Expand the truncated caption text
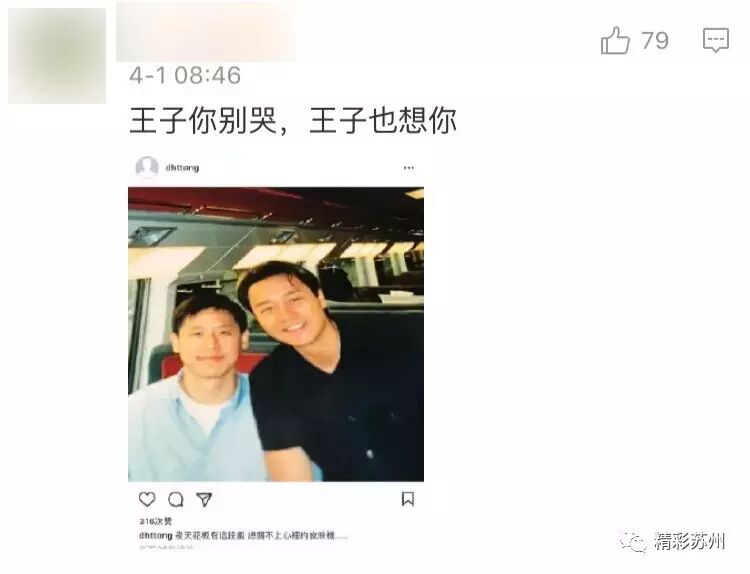Image resolution: width=750 pixels, height=574 pixels. (261, 536)
